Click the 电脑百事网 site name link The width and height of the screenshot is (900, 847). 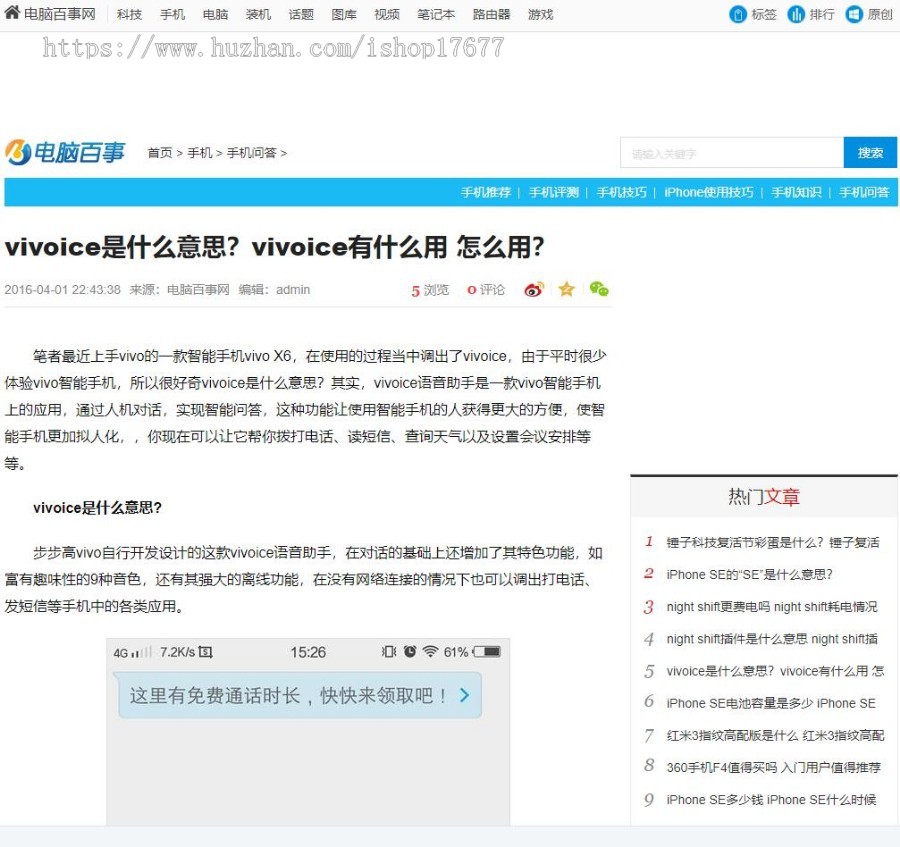(60, 14)
